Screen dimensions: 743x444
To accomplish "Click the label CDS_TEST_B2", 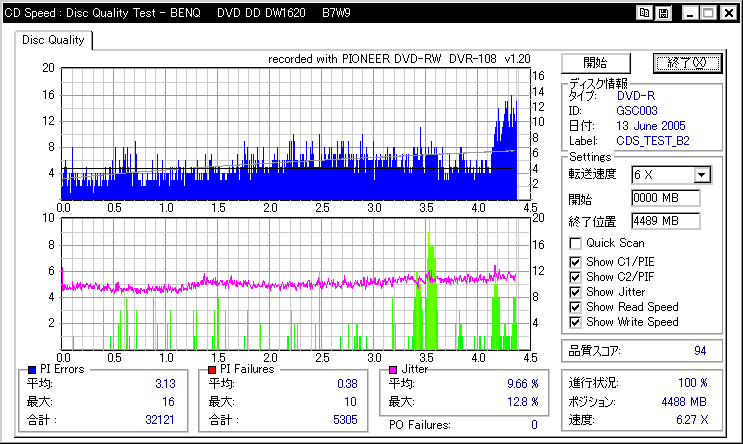I will pos(652,141).
